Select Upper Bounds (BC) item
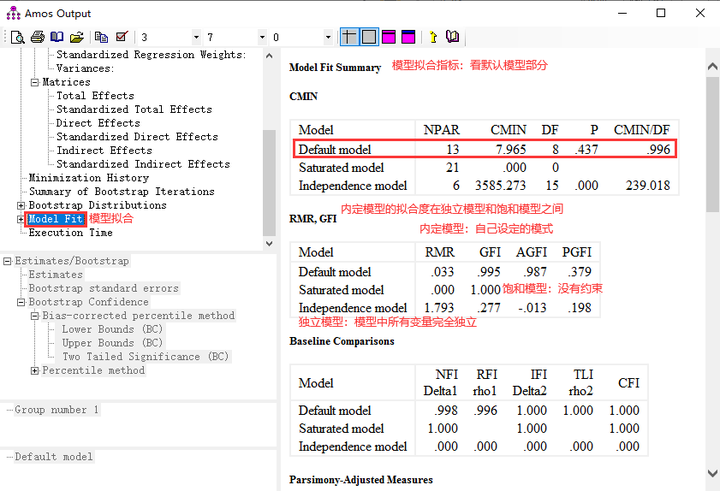 tap(112, 343)
